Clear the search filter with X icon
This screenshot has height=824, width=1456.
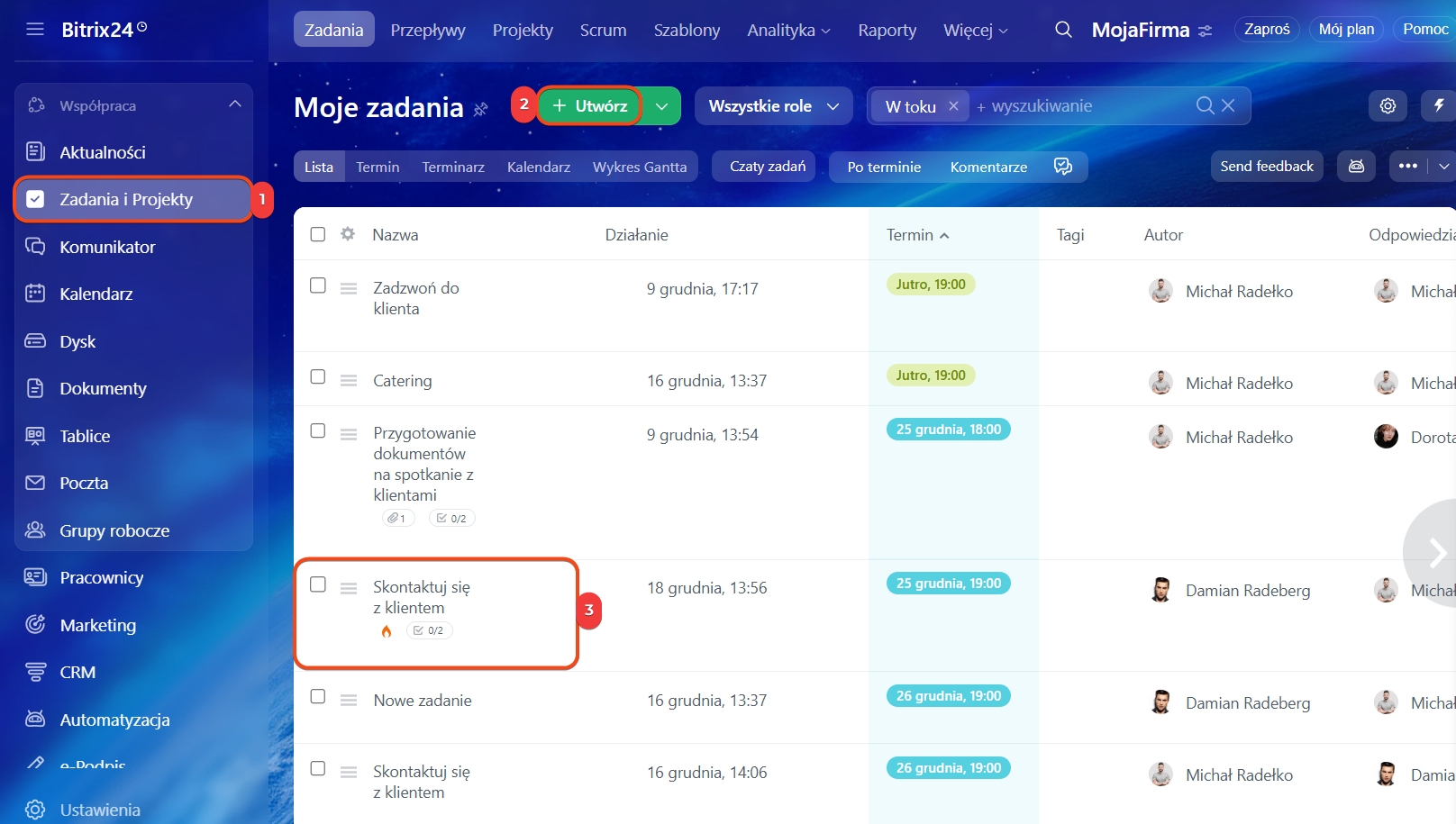[x=1228, y=106]
